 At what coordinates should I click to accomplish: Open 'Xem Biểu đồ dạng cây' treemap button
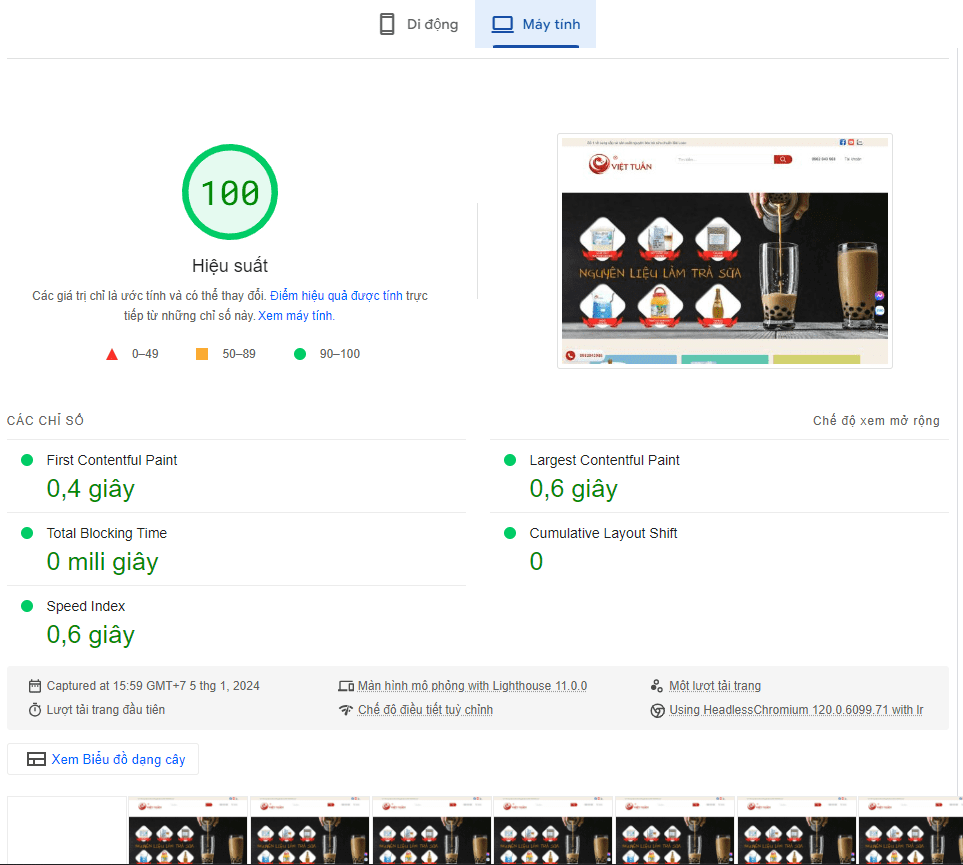click(x=103, y=759)
